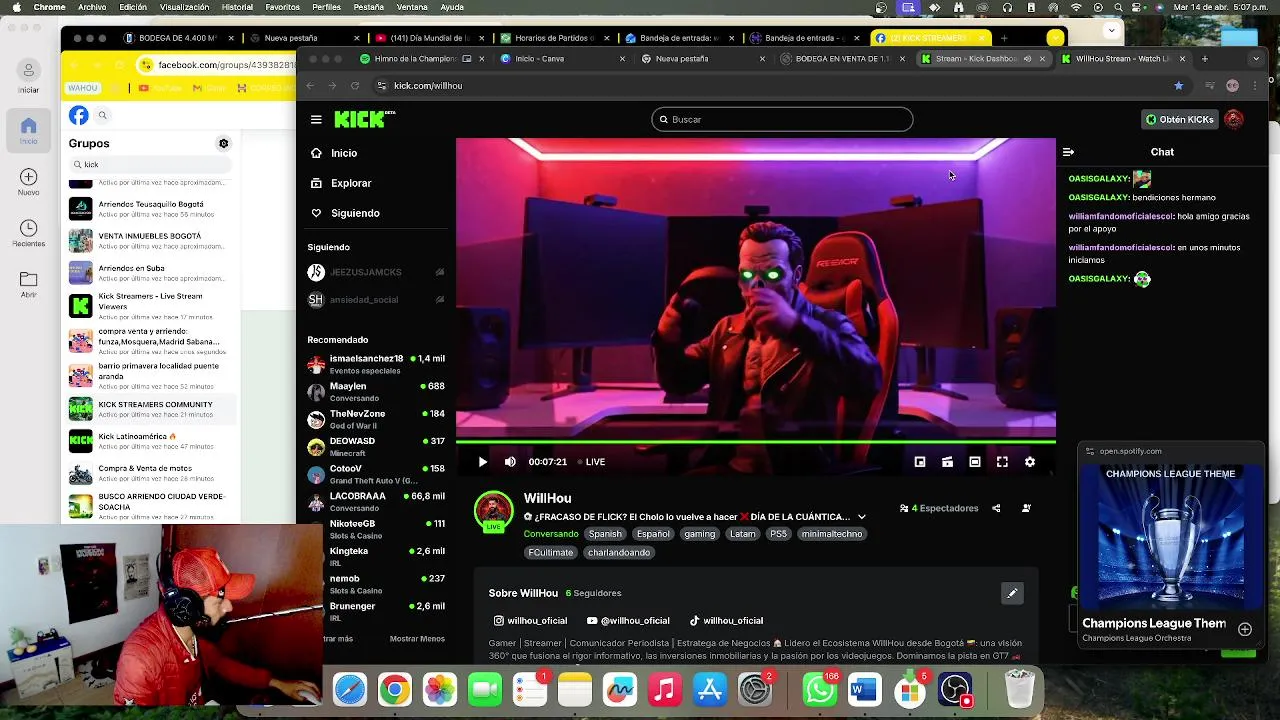
Task: Expand the stream title chevron
Action: [x=861, y=517]
